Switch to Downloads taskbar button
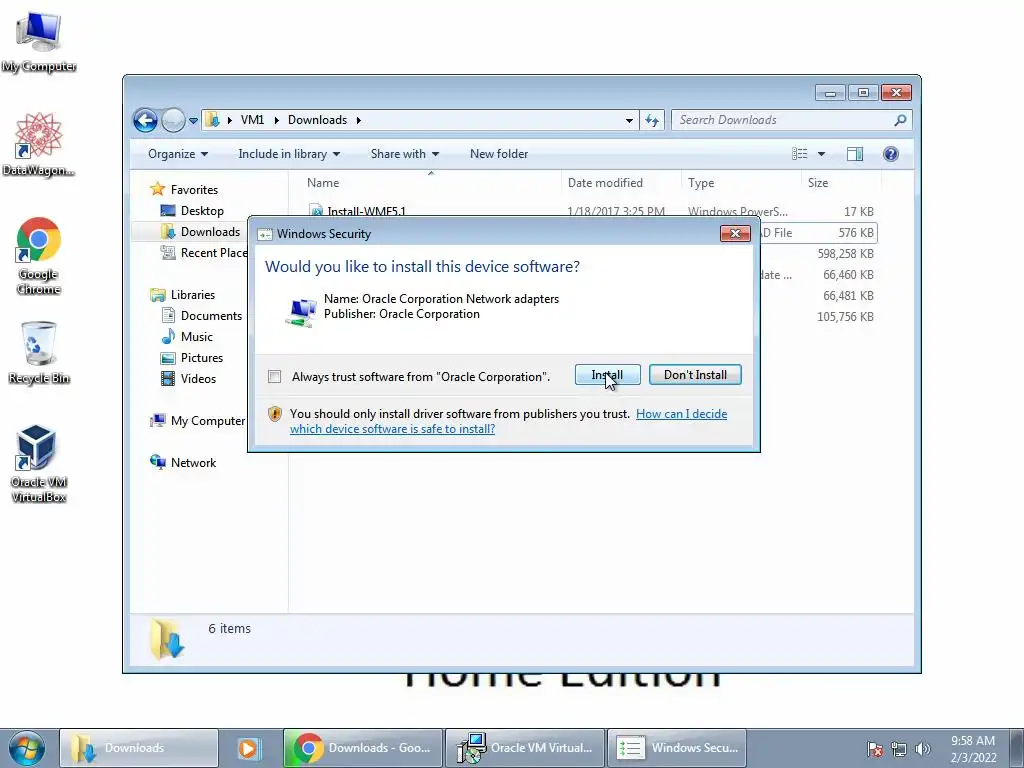The image size is (1024, 768). click(138, 748)
